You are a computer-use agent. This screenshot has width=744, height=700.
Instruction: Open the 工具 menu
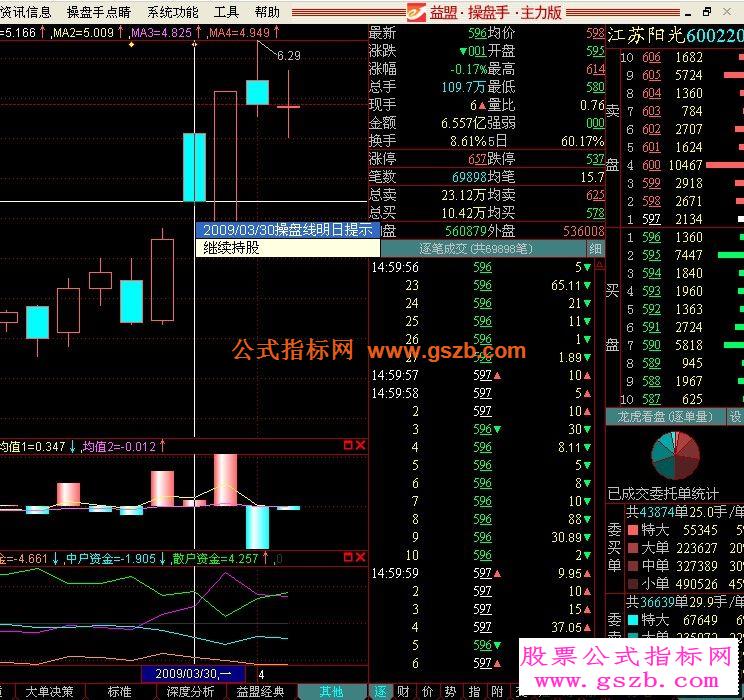(x=226, y=11)
